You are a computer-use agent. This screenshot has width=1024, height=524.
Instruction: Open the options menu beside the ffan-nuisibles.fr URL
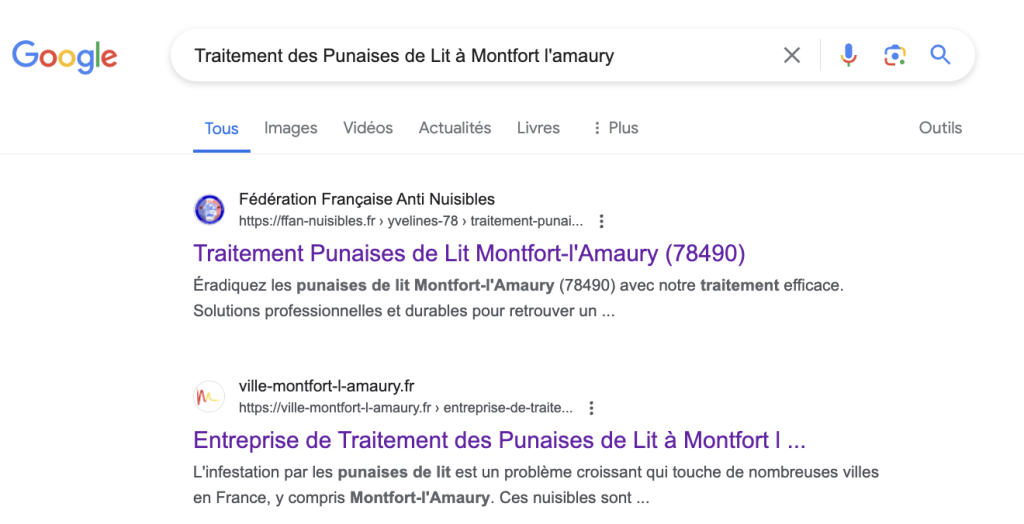(601, 221)
